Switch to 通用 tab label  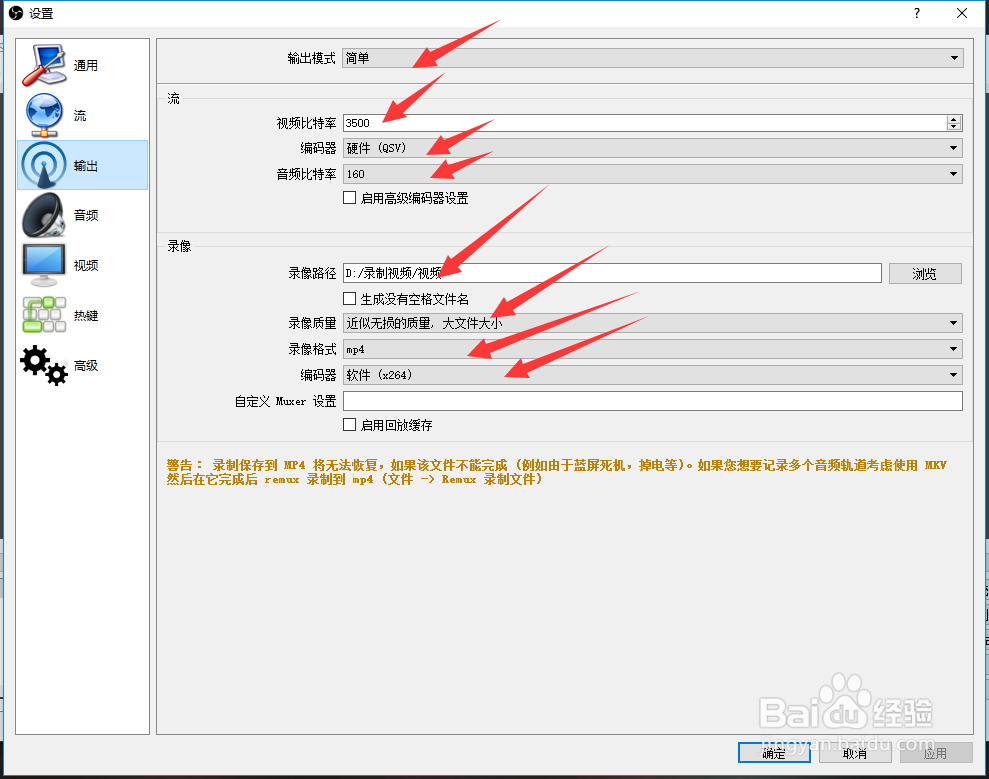coord(86,66)
